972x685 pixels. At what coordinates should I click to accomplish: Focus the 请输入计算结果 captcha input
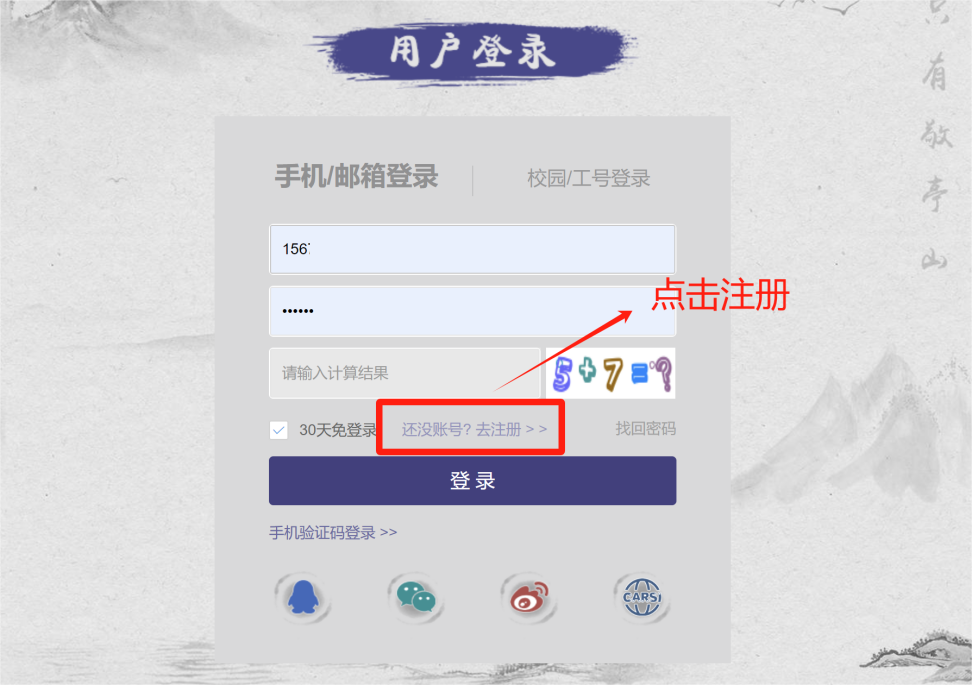tap(405, 373)
